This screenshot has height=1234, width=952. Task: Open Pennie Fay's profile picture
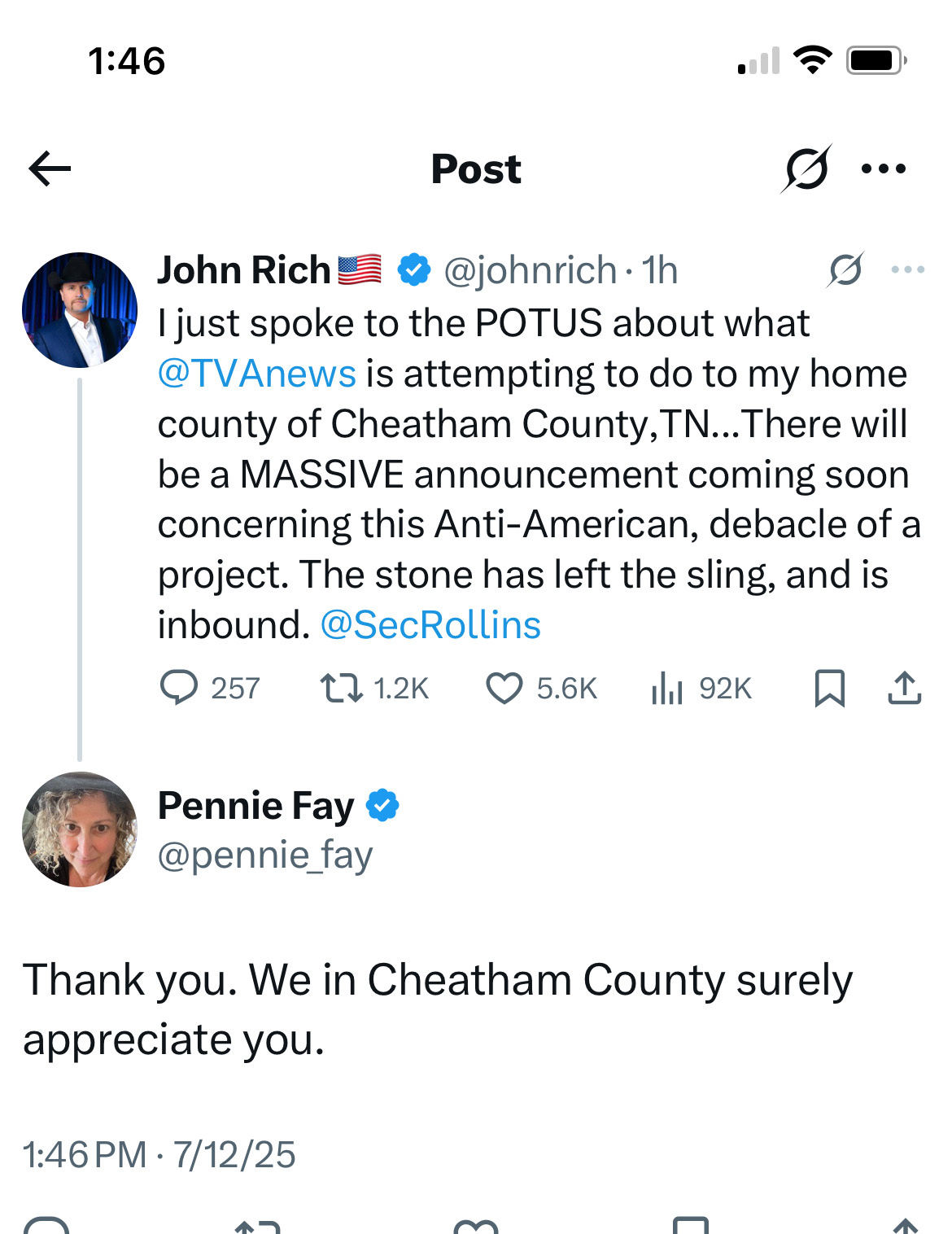coord(80,829)
